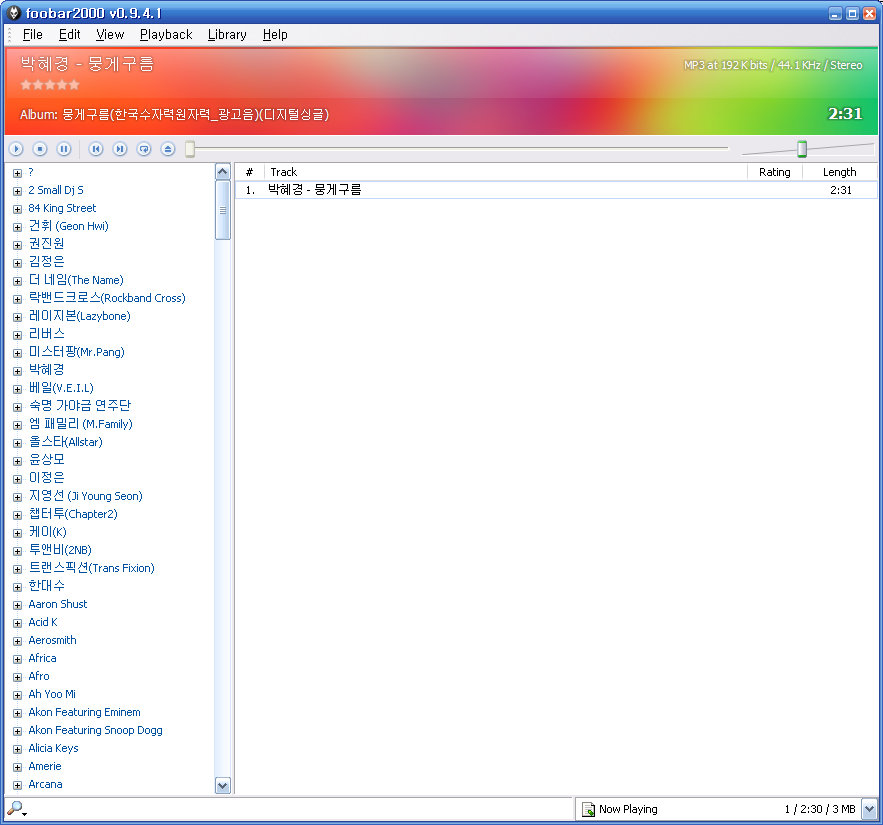Screen dimensions: 883x825
Task: Expand the Aaron Shust node
Action: coord(17,605)
